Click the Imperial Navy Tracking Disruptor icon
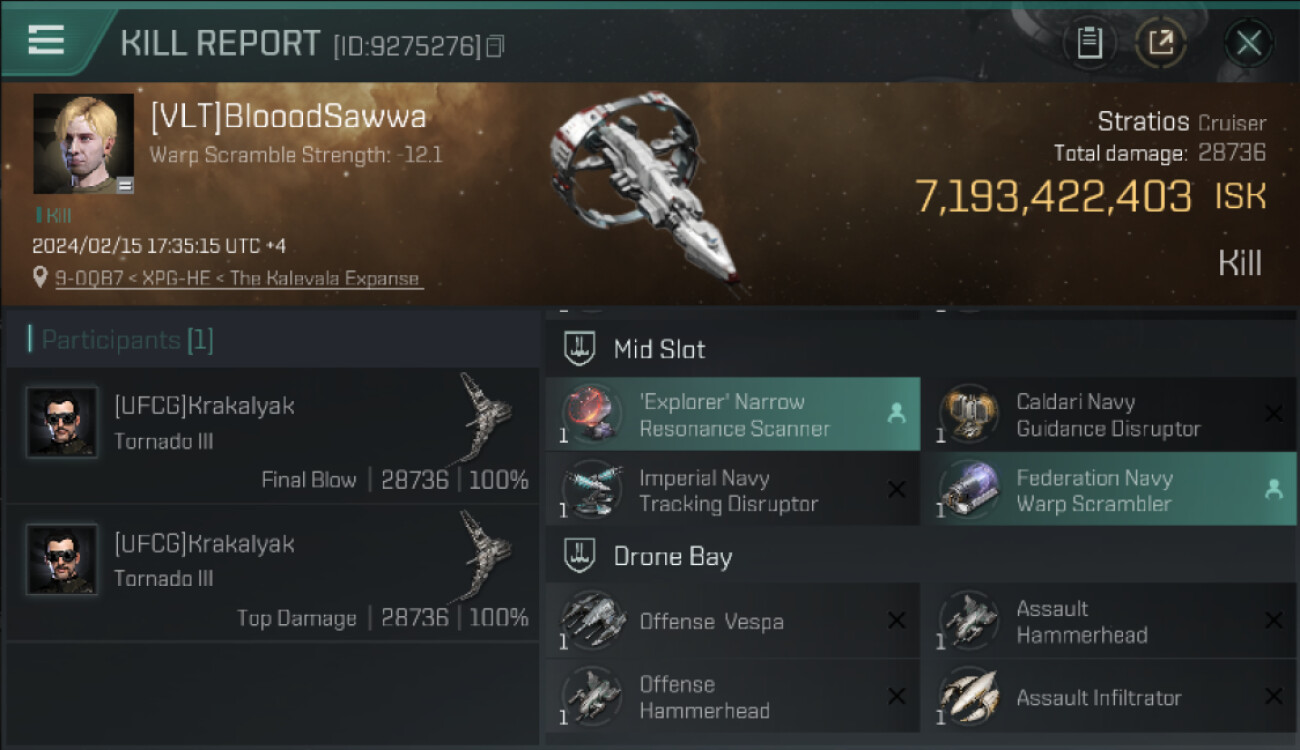The image size is (1300, 750). [x=594, y=491]
